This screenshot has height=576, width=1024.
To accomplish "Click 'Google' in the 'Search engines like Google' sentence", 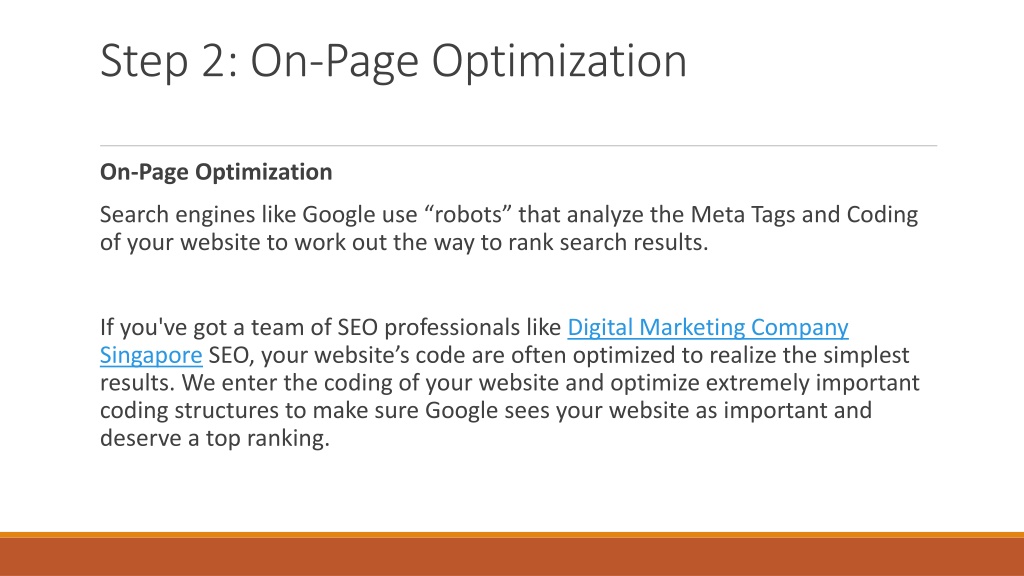I will [337, 214].
